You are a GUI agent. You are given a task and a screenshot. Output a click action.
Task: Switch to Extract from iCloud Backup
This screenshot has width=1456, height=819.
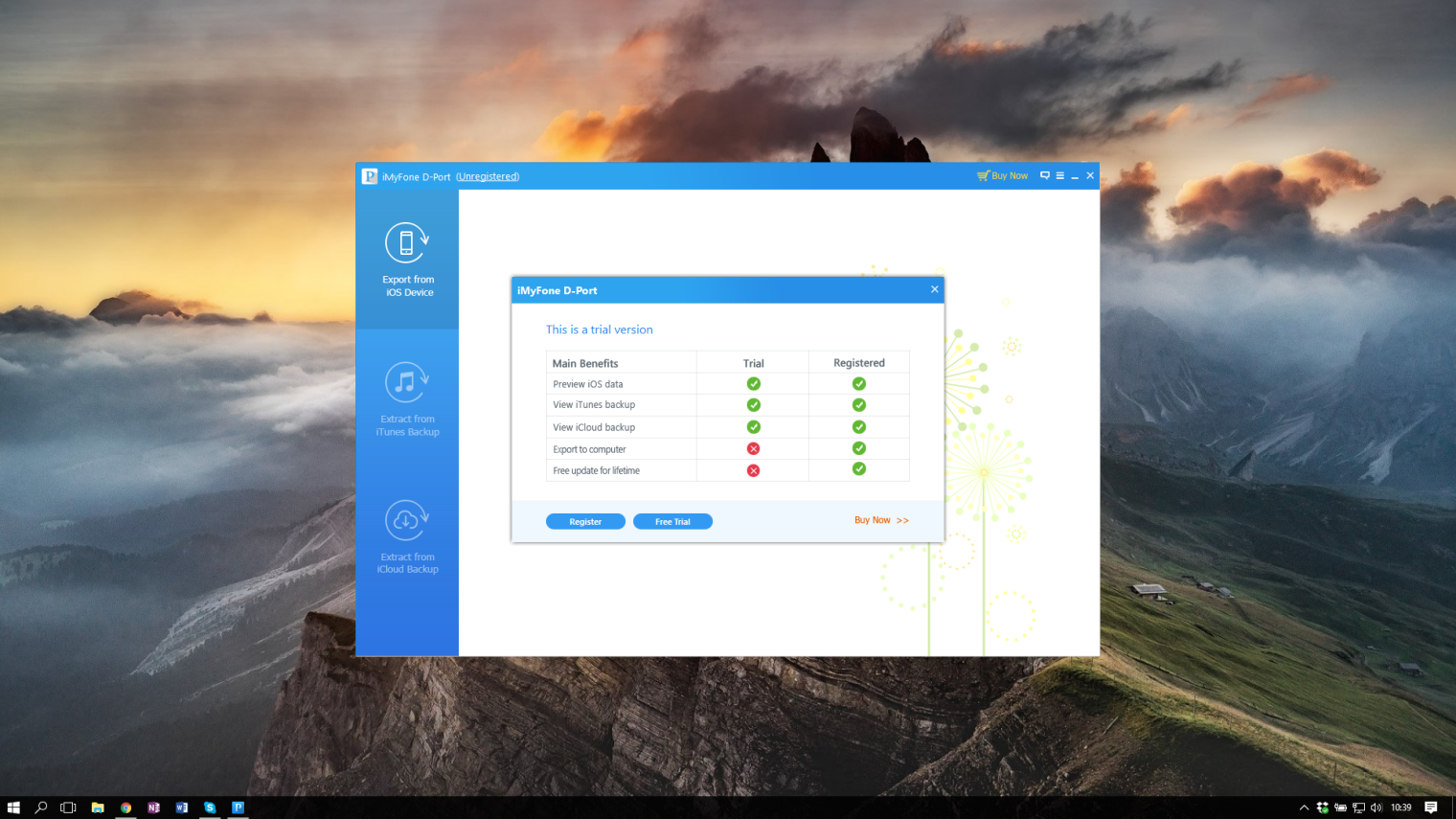pos(407,536)
